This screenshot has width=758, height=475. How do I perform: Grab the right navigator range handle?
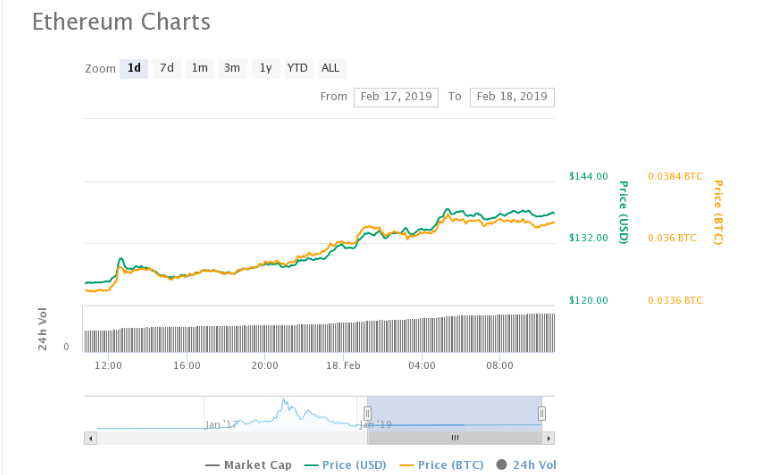[x=542, y=414]
